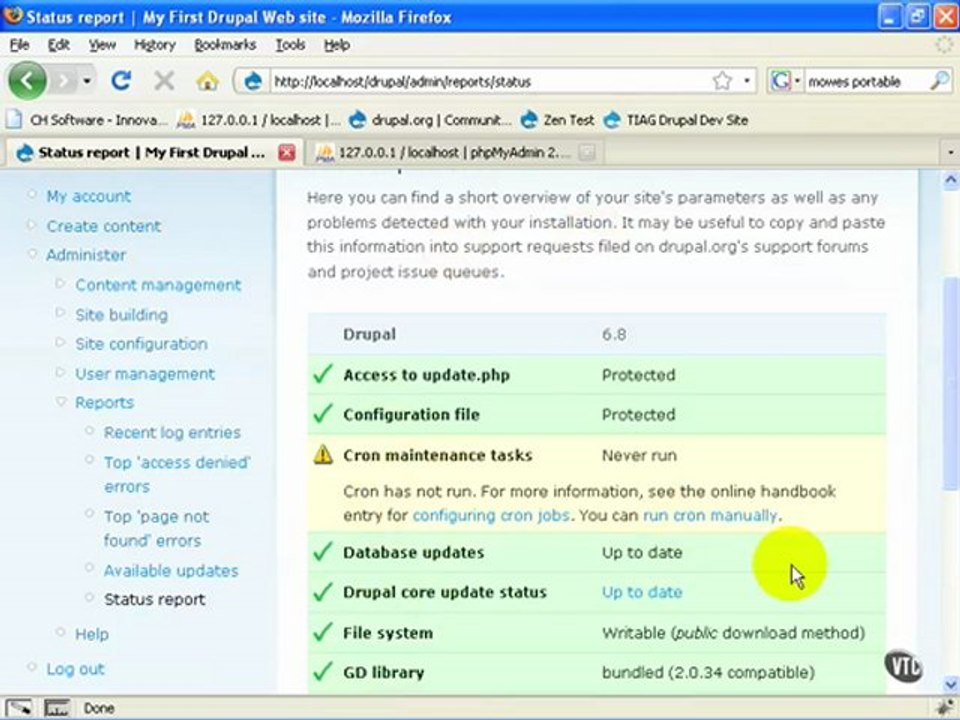
Task: Close the Status report tab
Action: coord(287,152)
